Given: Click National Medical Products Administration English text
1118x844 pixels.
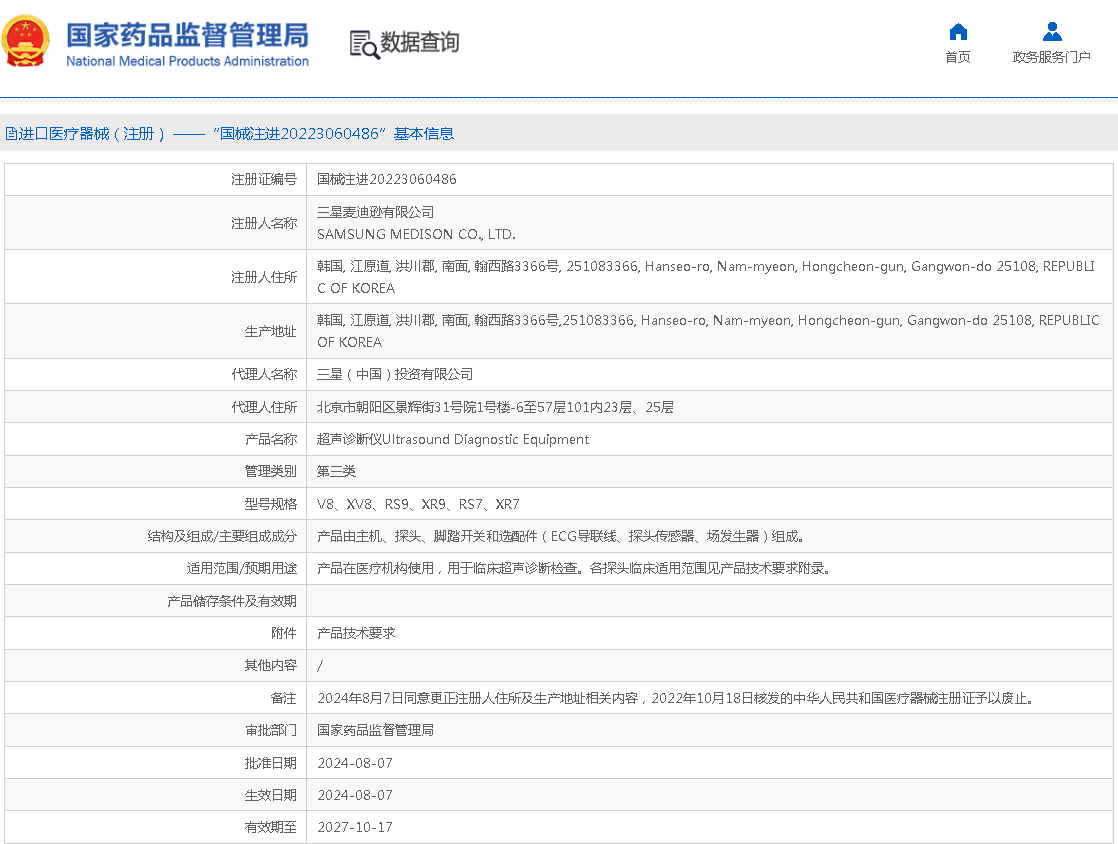Looking at the screenshot, I should 187,62.
